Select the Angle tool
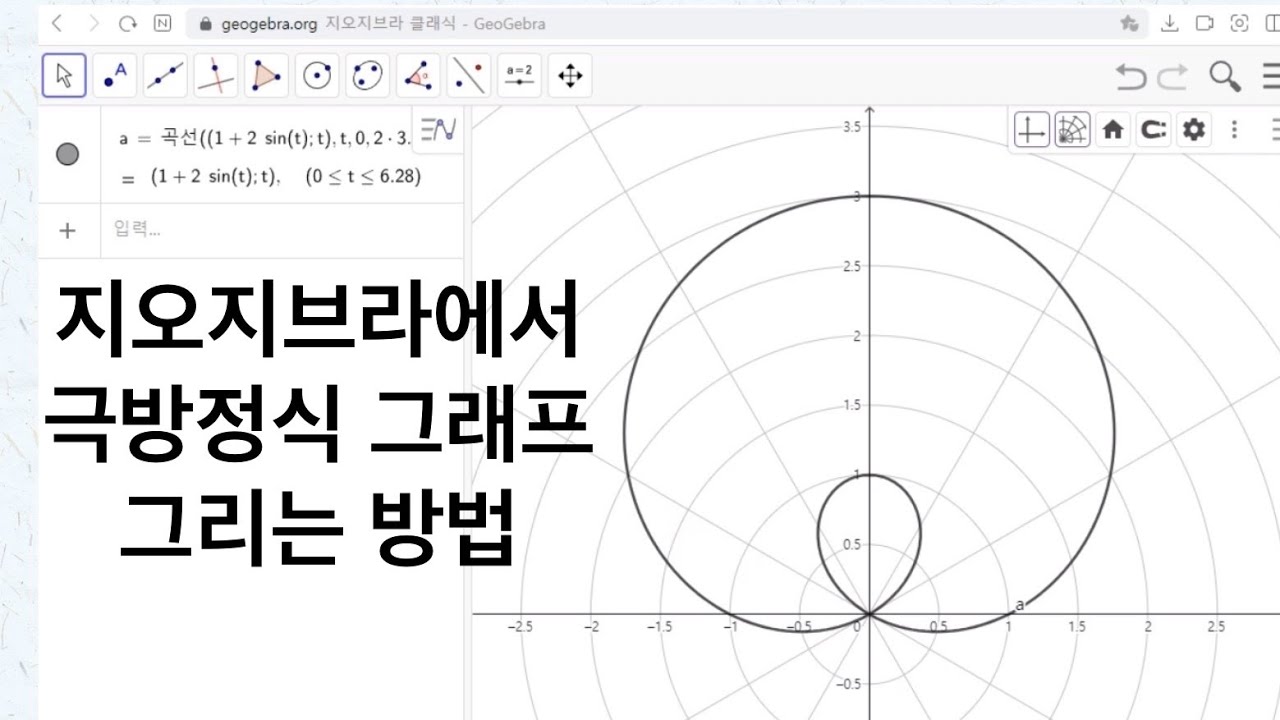 coord(418,75)
